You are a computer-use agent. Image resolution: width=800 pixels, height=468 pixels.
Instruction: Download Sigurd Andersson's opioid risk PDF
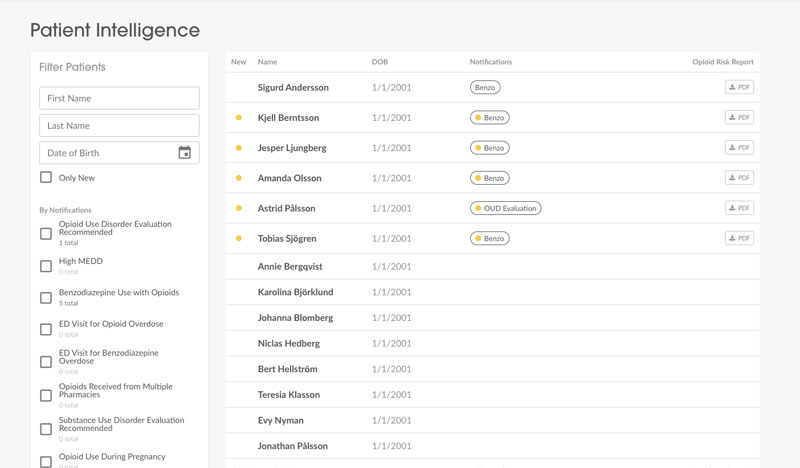click(739, 88)
